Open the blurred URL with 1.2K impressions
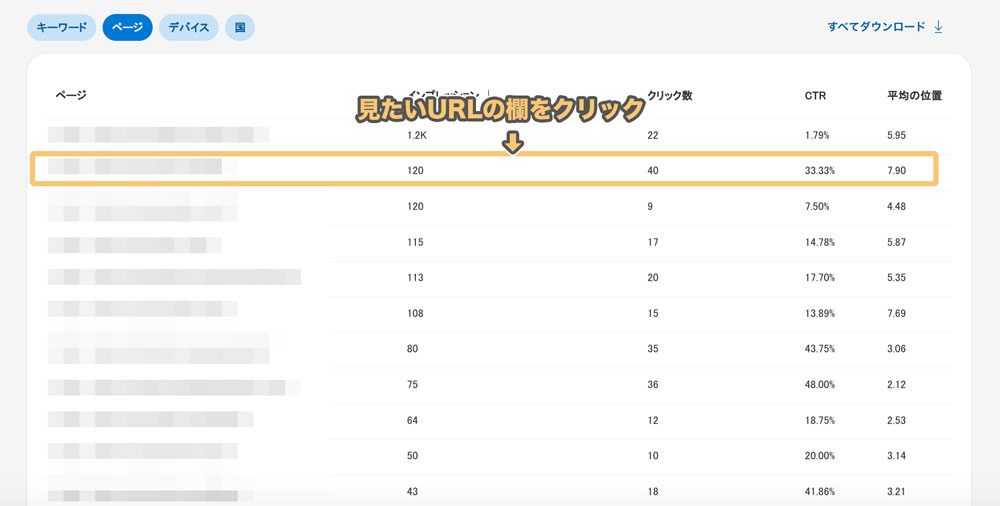Screen dimensions: 1000x506 158,134
